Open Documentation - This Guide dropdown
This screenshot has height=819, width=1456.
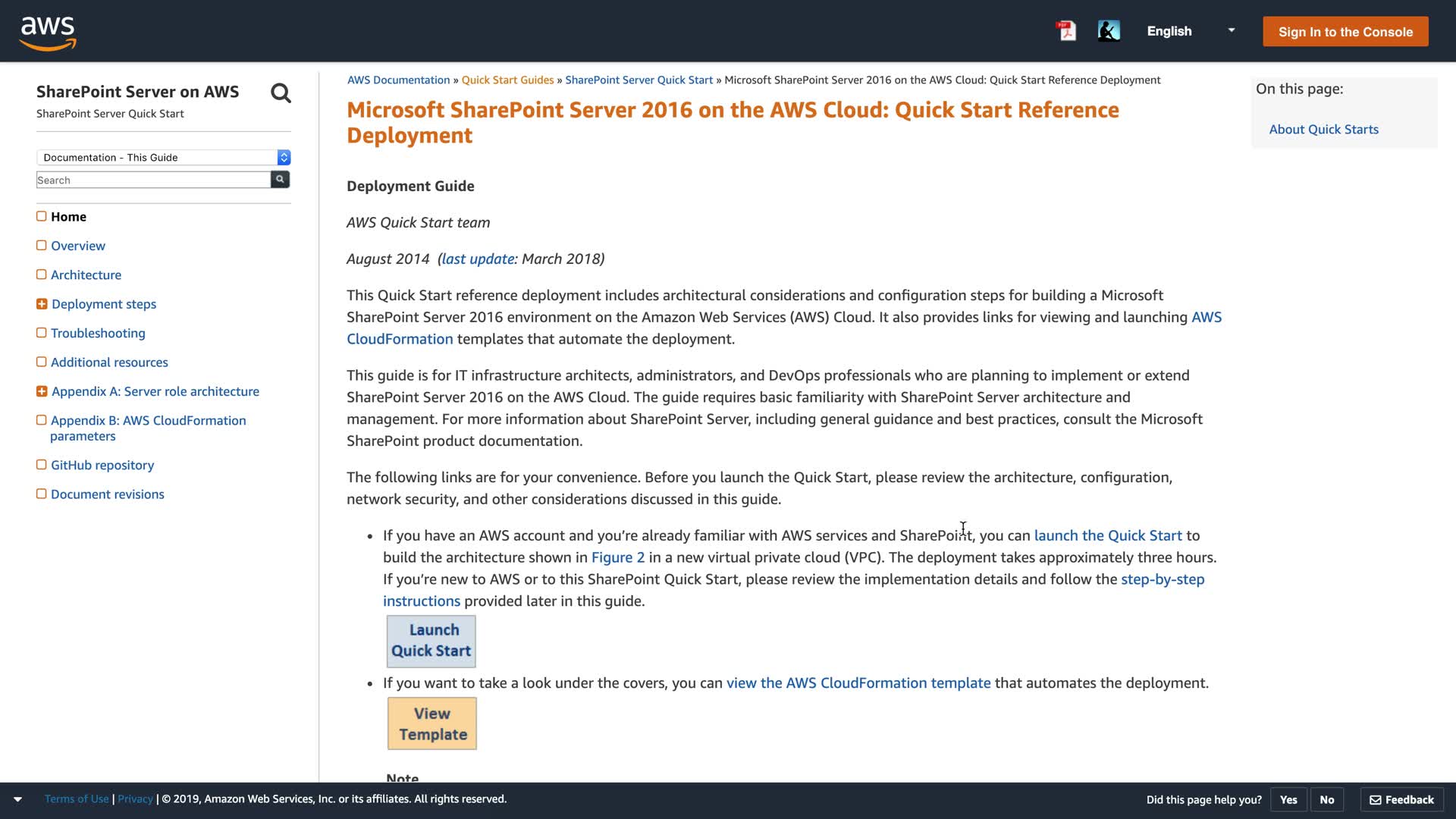click(x=164, y=157)
